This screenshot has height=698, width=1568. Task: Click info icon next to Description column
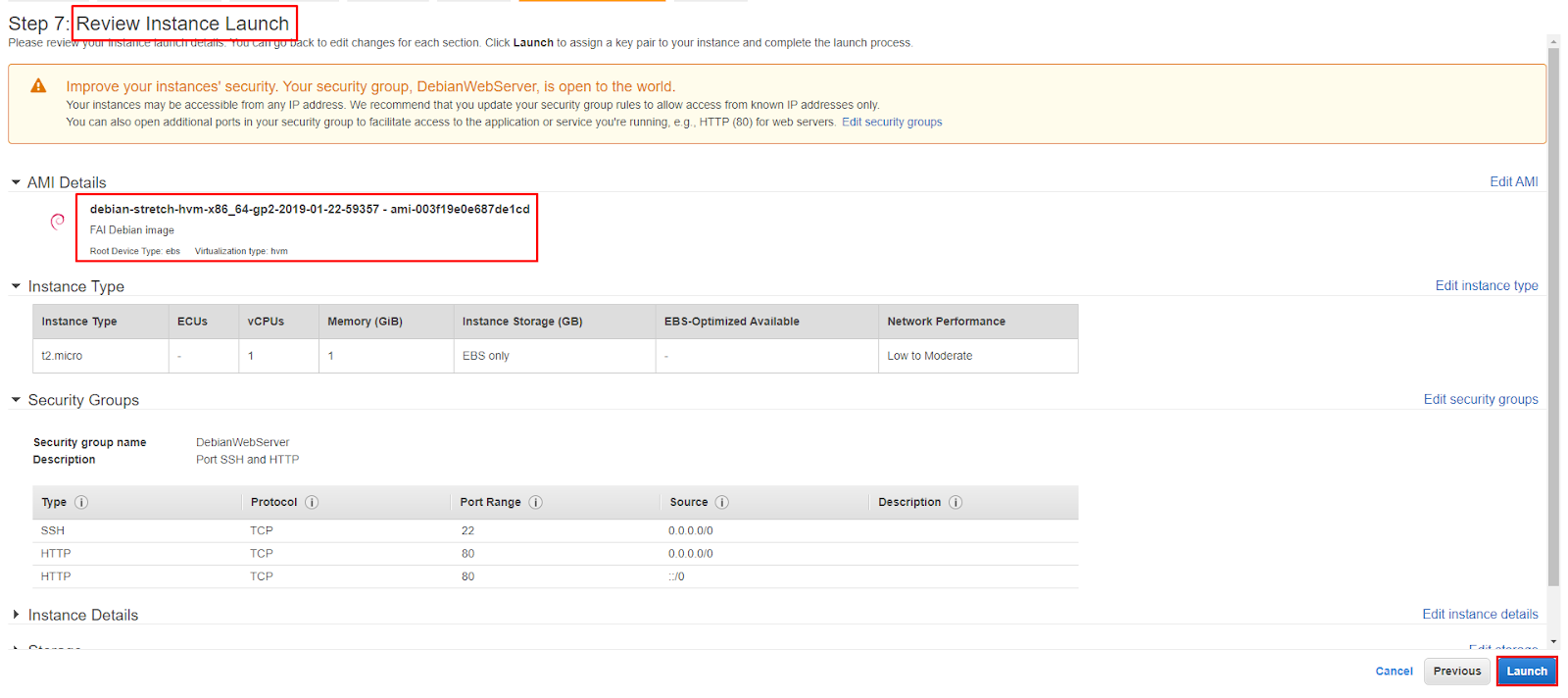(955, 502)
